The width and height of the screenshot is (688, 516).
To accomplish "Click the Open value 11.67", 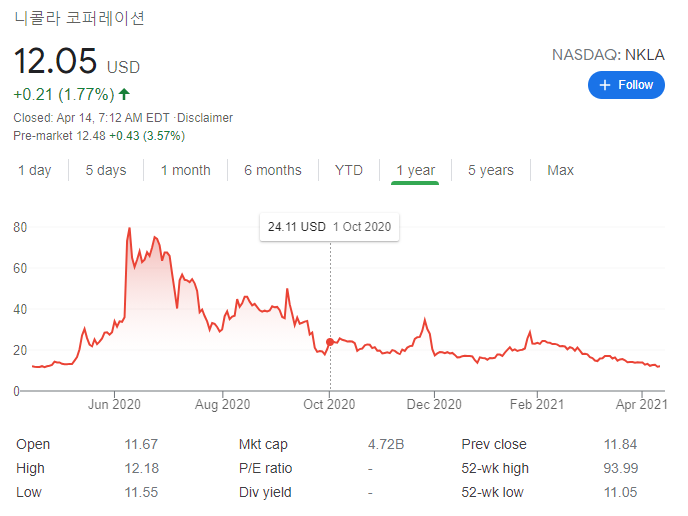I will point(141,444).
